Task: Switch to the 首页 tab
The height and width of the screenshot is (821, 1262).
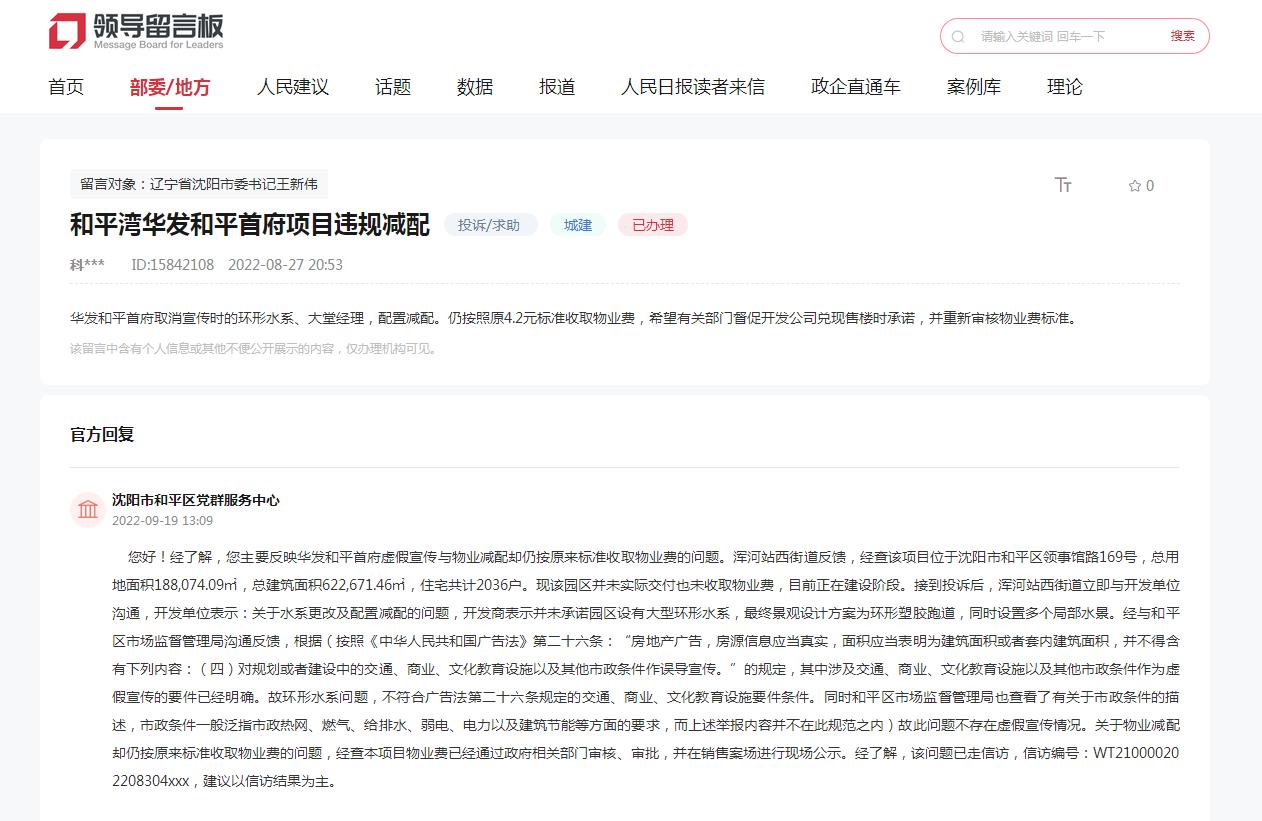Action: (65, 87)
